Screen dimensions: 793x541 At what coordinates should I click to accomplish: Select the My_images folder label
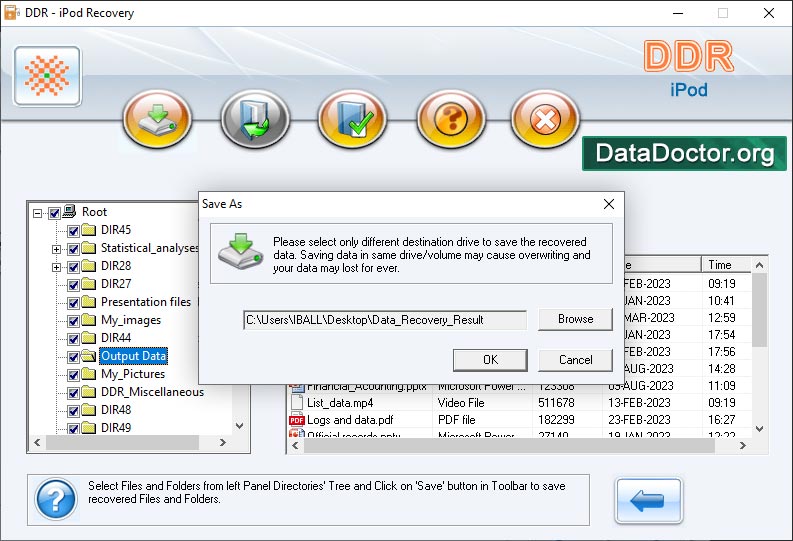click(131, 320)
